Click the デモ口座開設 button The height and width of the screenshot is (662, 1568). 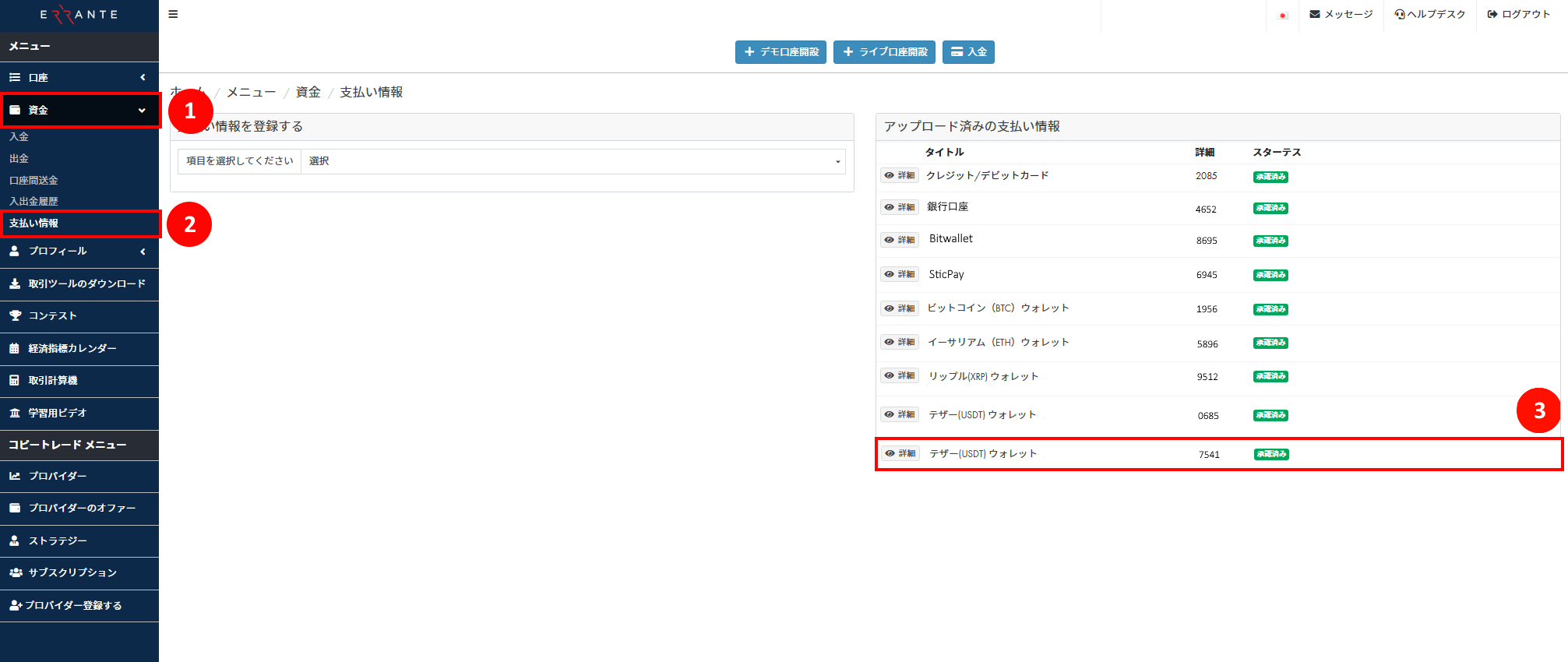coord(780,52)
